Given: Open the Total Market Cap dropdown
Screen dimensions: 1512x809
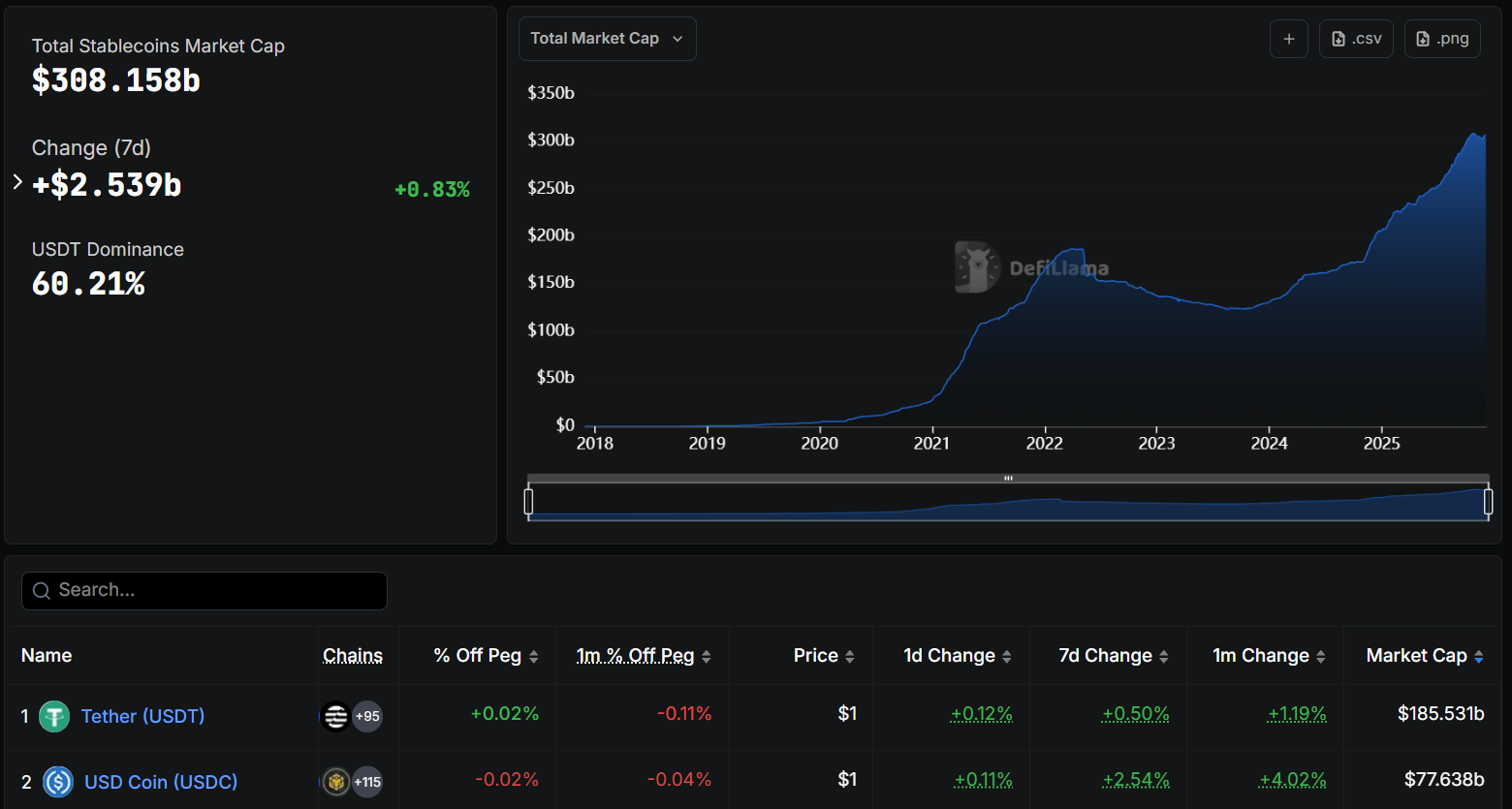Looking at the screenshot, I should 607,39.
